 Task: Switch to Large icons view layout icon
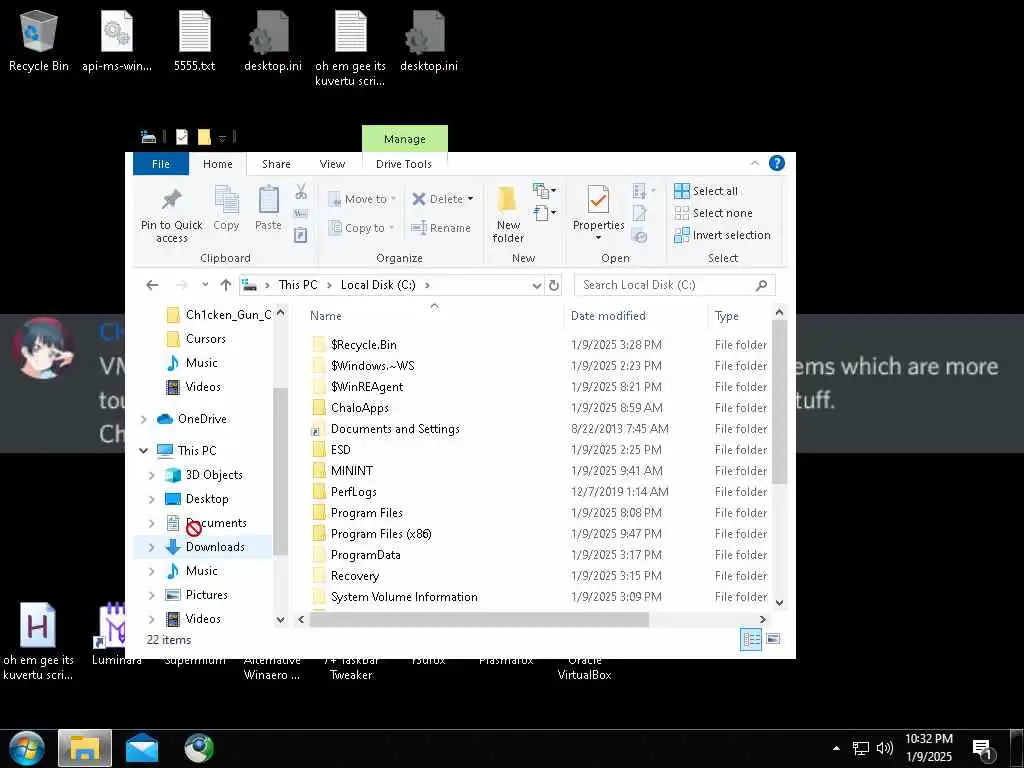773,639
